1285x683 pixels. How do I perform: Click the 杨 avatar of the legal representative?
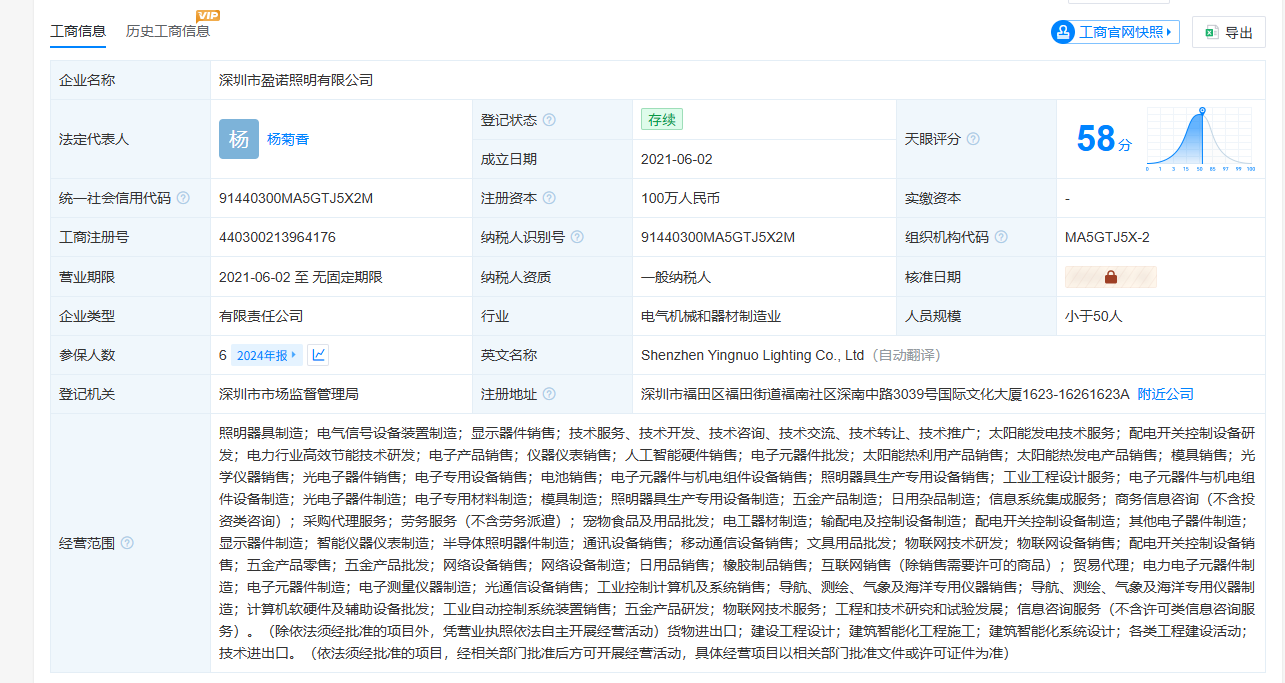(x=238, y=139)
